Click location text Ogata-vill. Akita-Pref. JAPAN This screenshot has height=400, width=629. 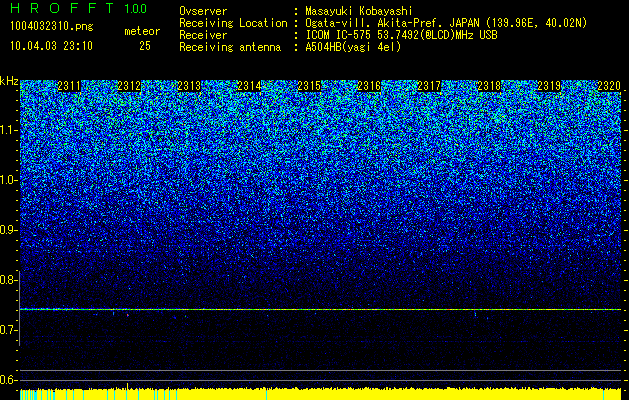pyautogui.click(x=393, y=23)
